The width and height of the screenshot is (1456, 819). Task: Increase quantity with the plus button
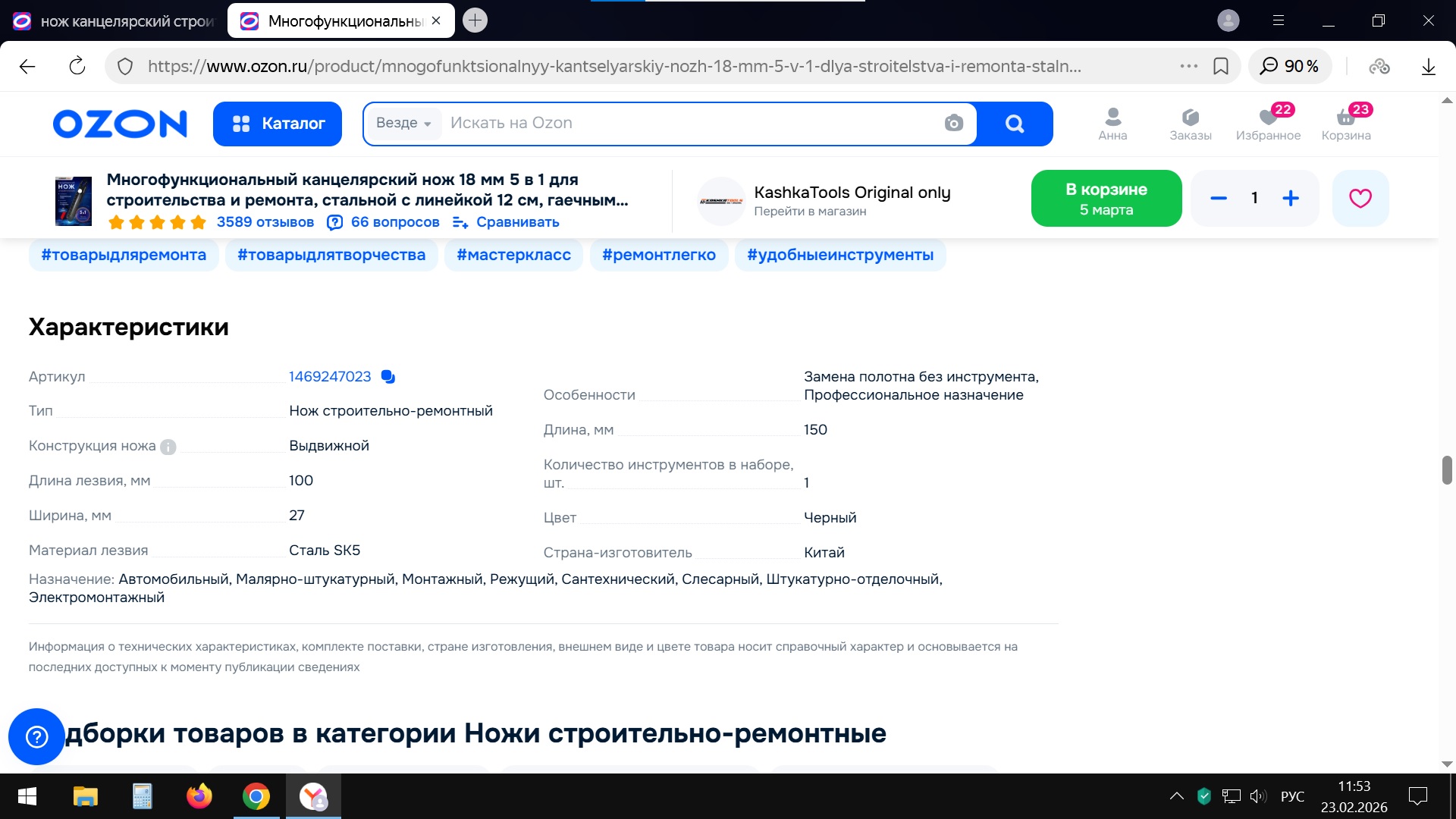coord(1291,199)
